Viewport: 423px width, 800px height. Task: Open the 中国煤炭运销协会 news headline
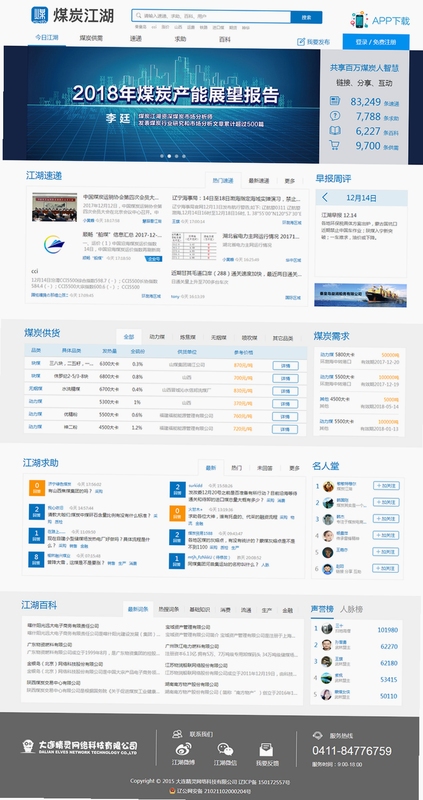(x=121, y=197)
